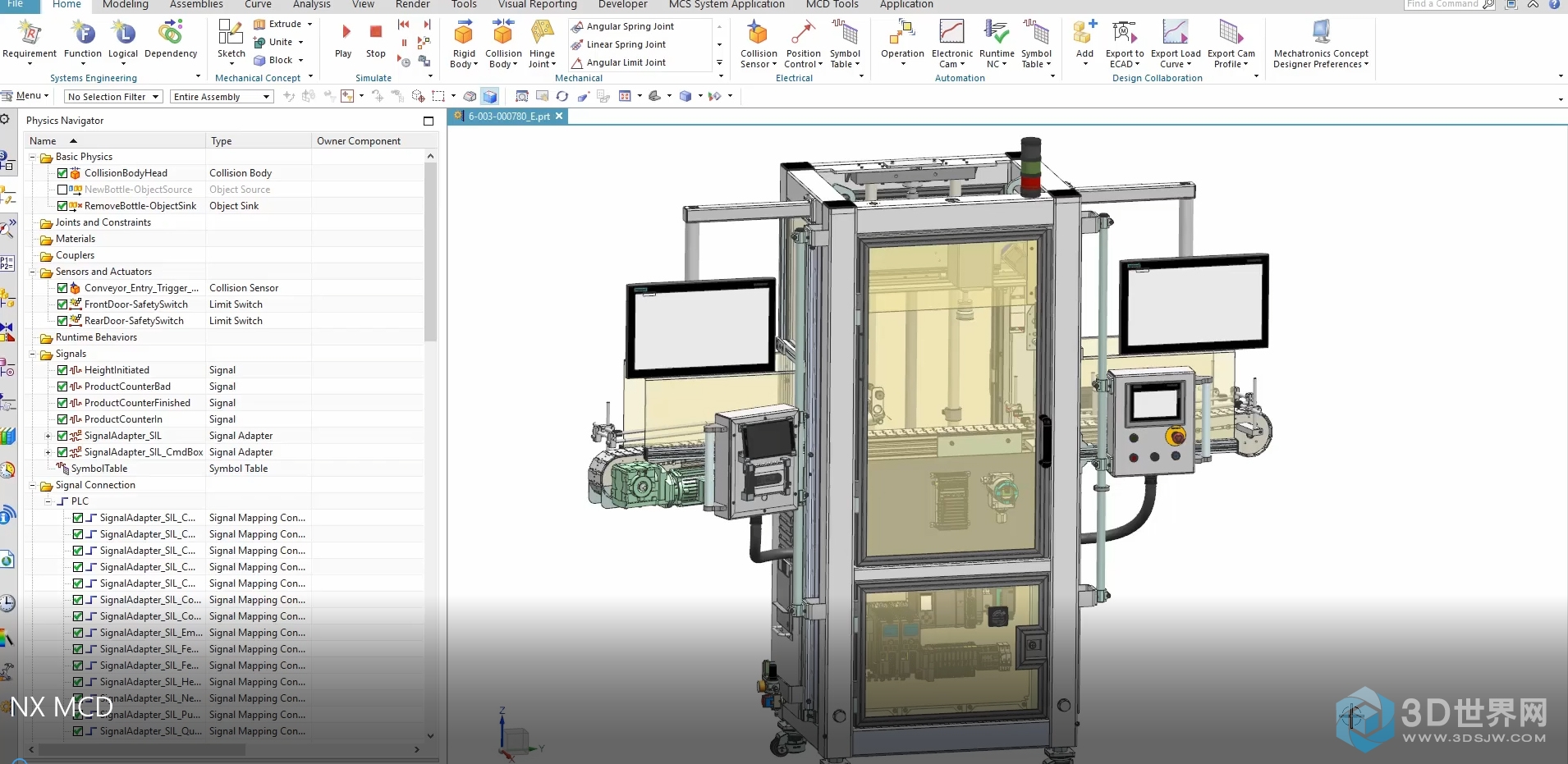Expand the SignalAdapter_SIL_CmdBox node

click(48, 452)
